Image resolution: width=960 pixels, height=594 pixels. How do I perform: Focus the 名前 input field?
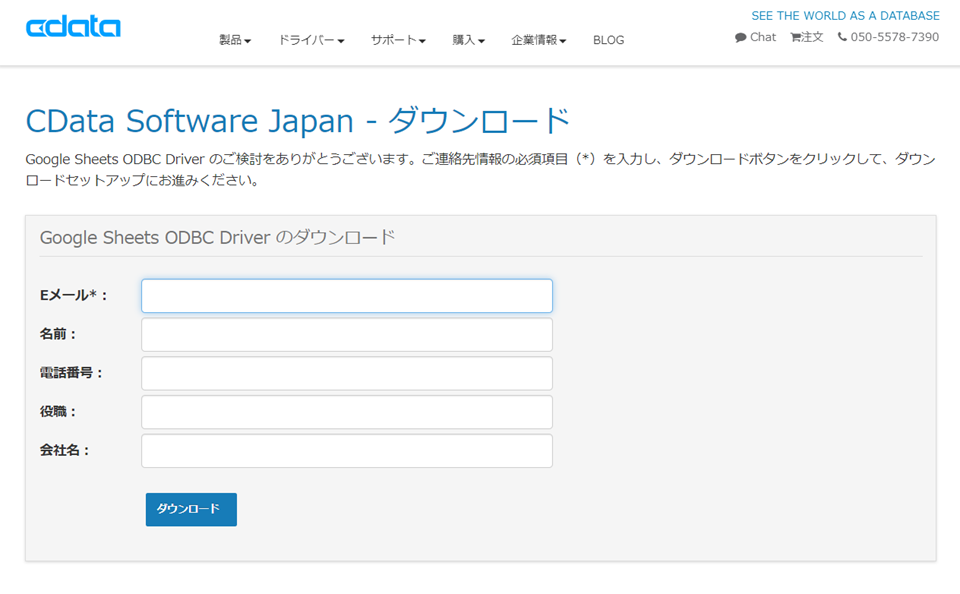pos(347,334)
